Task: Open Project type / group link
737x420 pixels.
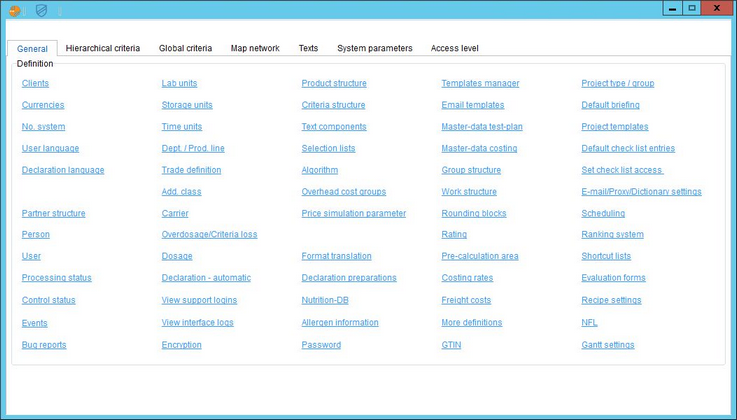Action: (617, 83)
